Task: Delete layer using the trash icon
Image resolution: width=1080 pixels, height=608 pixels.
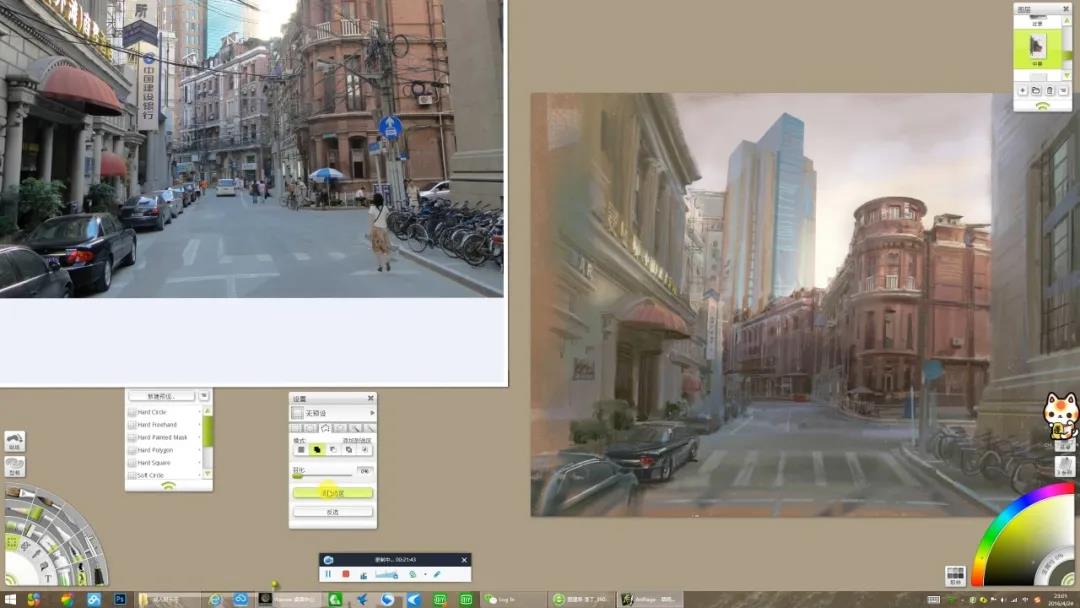Action: (x=1050, y=90)
